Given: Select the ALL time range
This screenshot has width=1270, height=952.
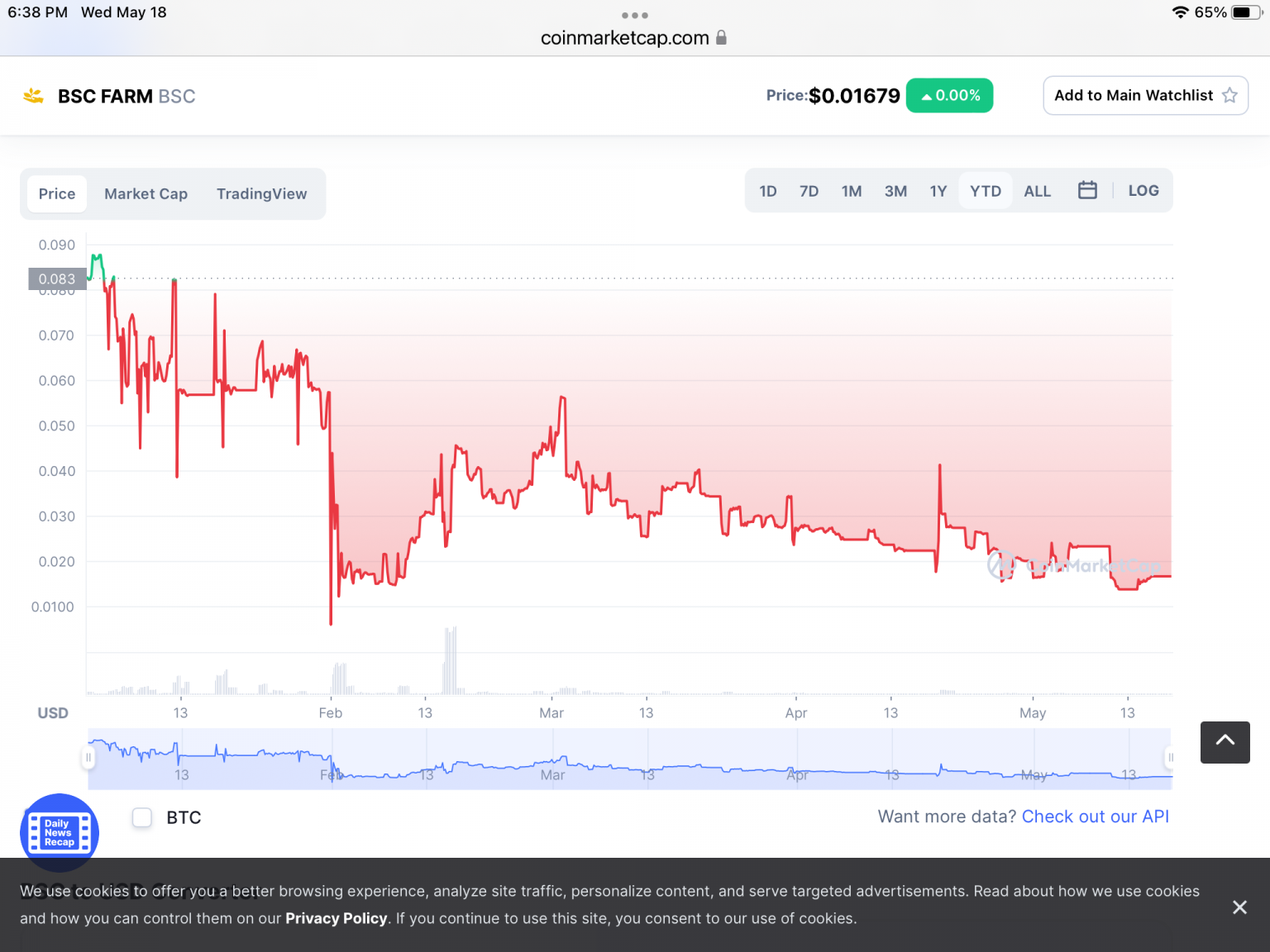Looking at the screenshot, I should pos(1038,191).
